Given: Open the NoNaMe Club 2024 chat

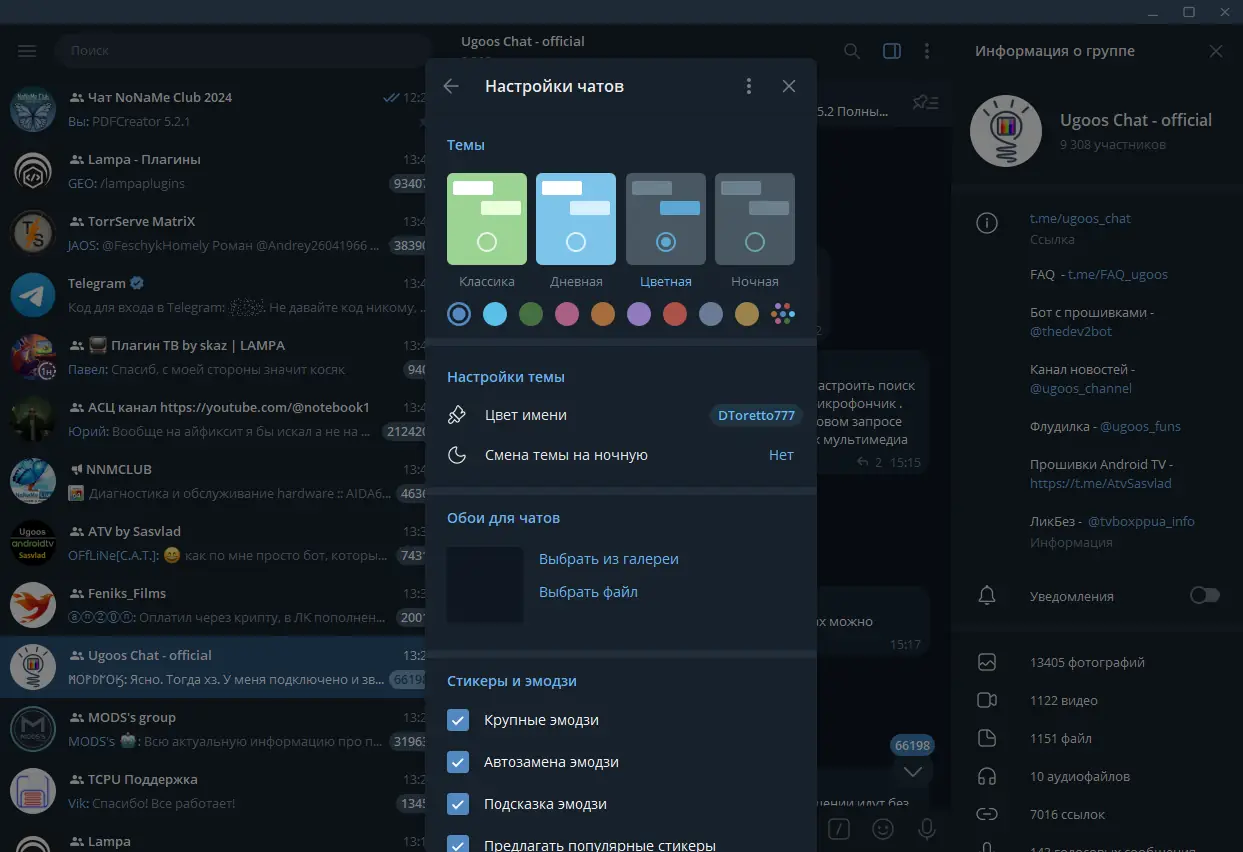Looking at the screenshot, I should click(x=214, y=109).
